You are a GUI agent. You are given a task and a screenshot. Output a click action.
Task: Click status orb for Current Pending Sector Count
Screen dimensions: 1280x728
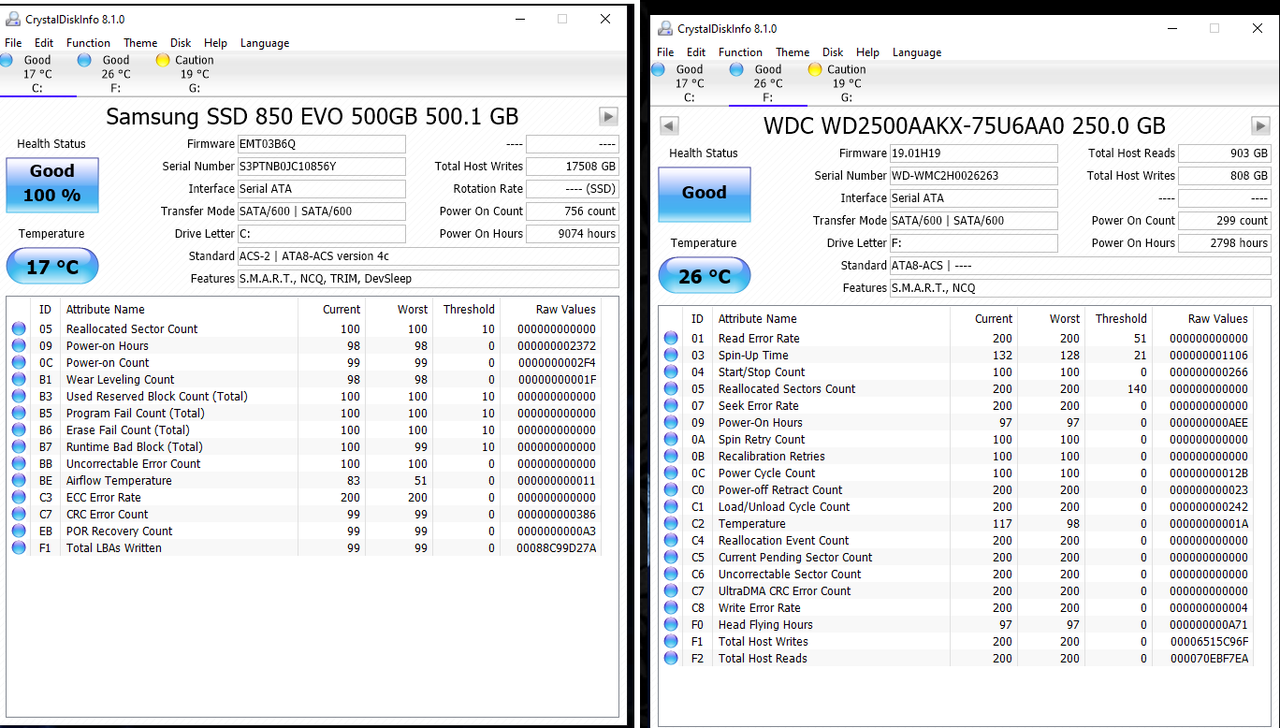click(x=670, y=557)
